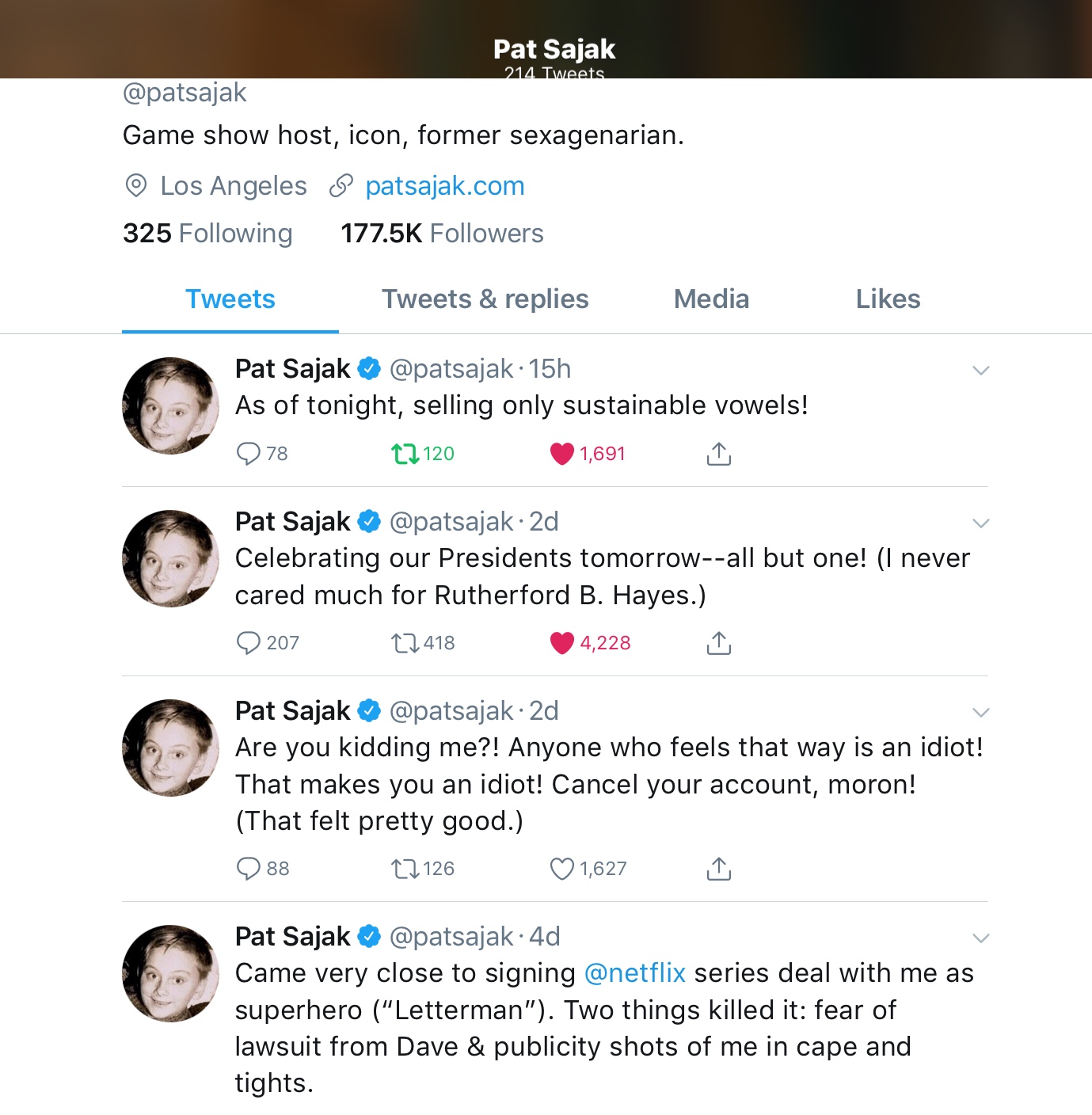Open the patsajak.com website link

445,186
